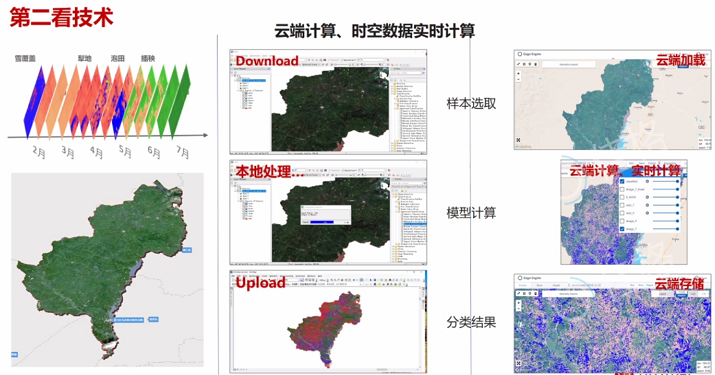Screen dimensions: 715x375
Task: Click the 5月 timeline label
Action: click(x=125, y=152)
